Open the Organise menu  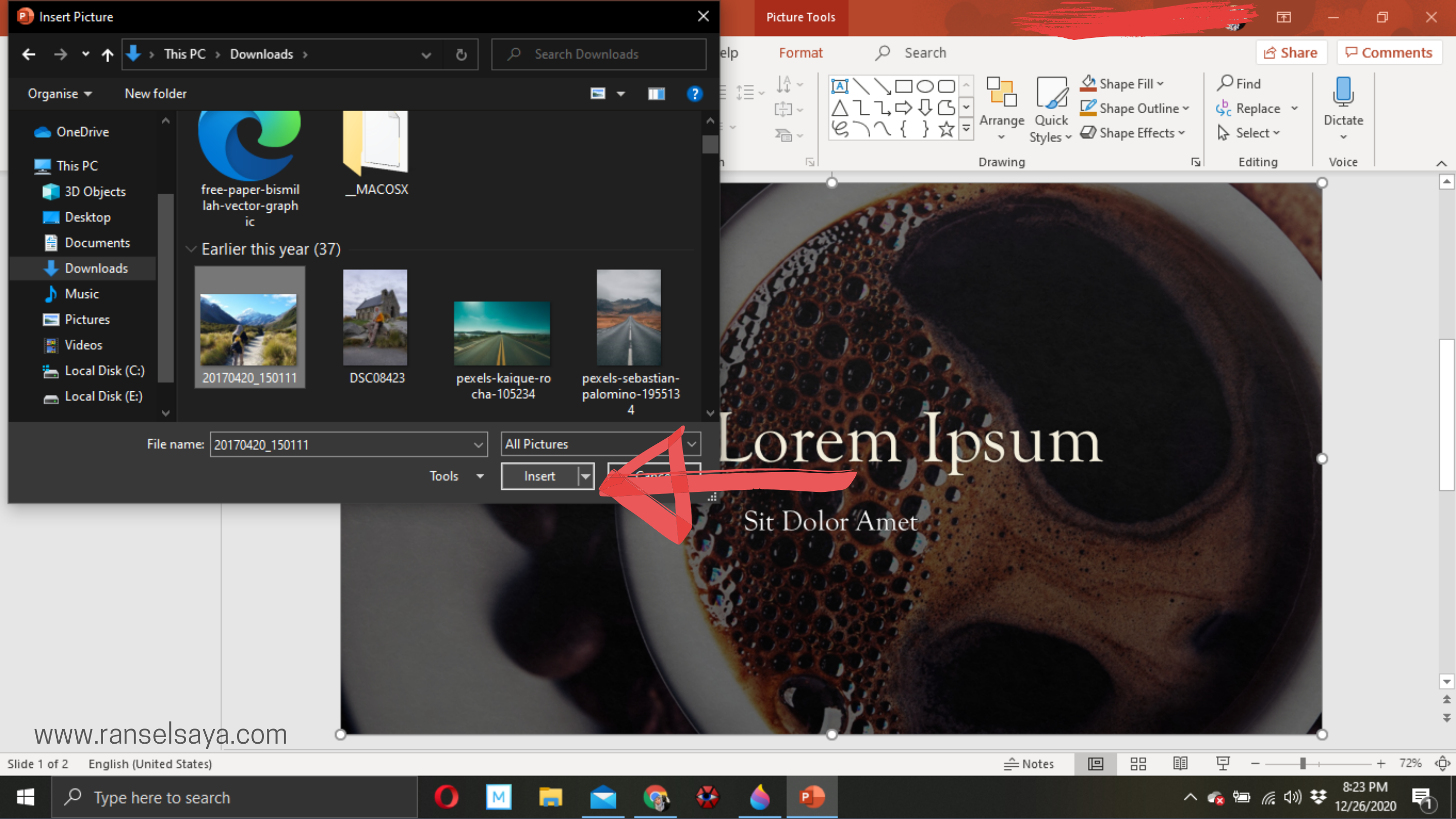59,94
